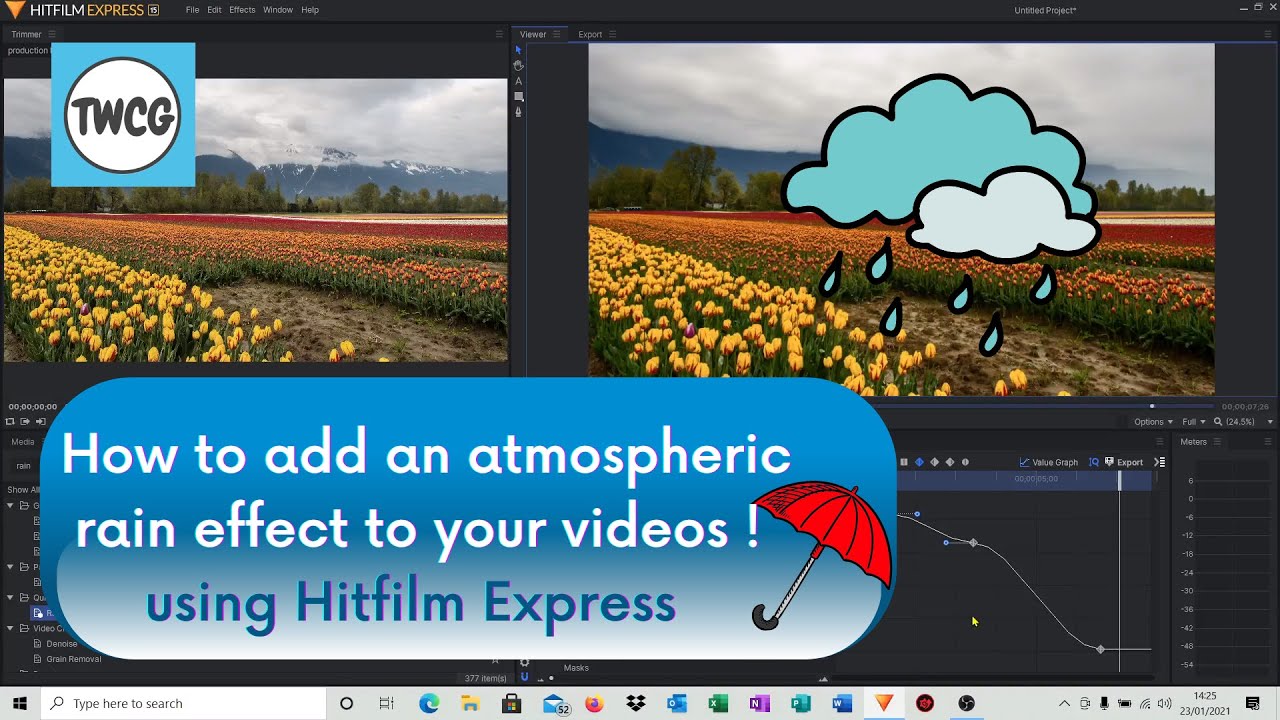Open Word from the taskbar
The image size is (1280, 720).
pyautogui.click(x=842, y=703)
